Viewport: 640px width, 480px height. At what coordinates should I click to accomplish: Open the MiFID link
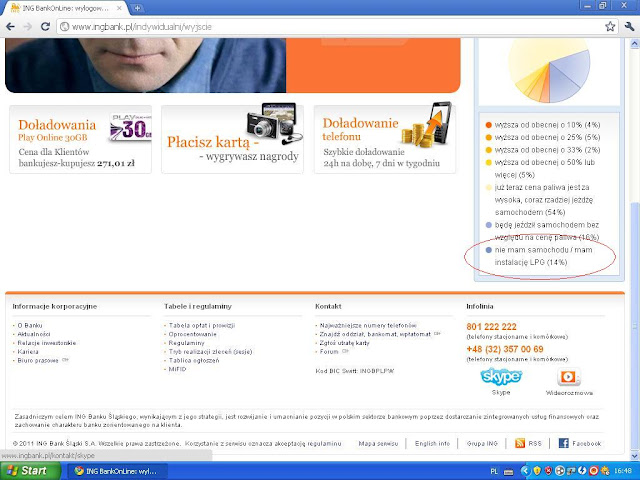(x=178, y=369)
